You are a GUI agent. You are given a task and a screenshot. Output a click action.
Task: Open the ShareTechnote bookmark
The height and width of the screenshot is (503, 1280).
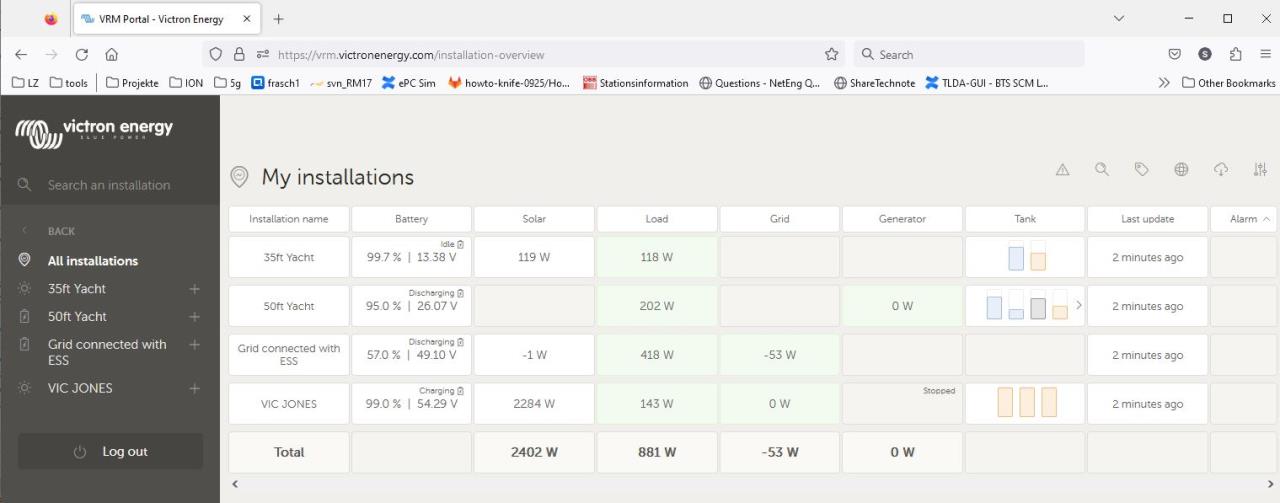coord(874,83)
